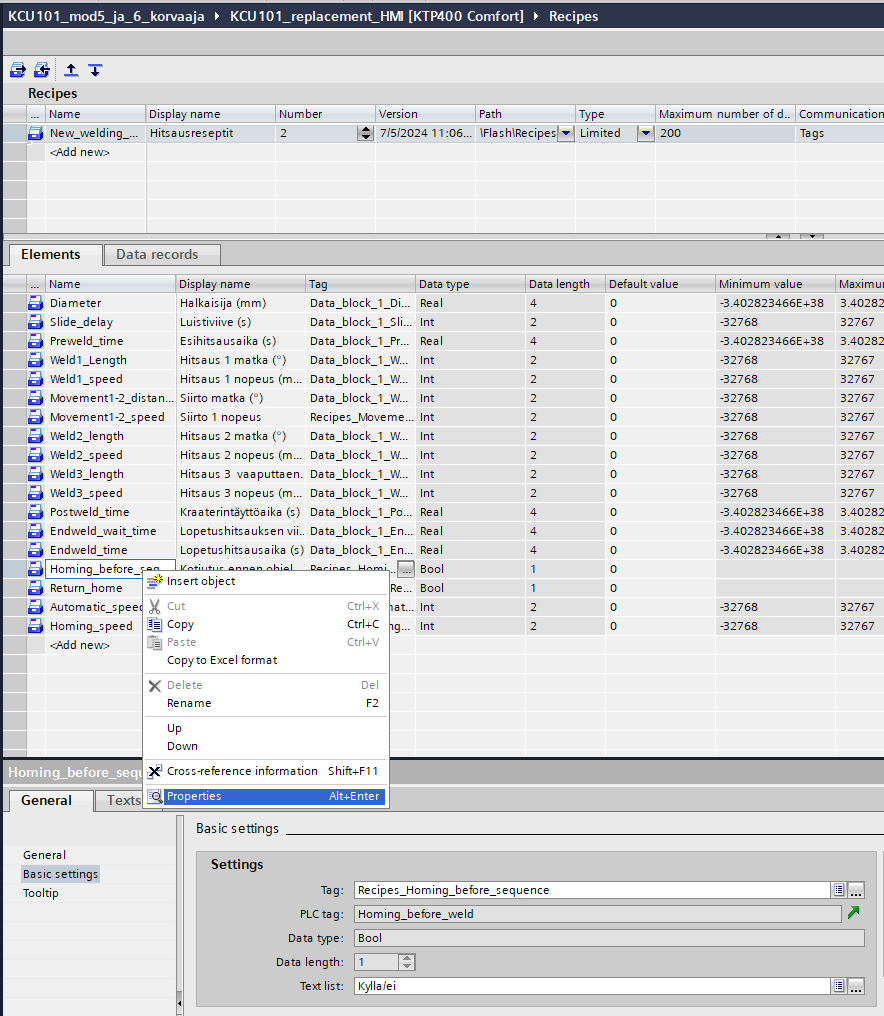The width and height of the screenshot is (884, 1016).
Task: Open the Texts tab in properties
Action: coord(124,800)
